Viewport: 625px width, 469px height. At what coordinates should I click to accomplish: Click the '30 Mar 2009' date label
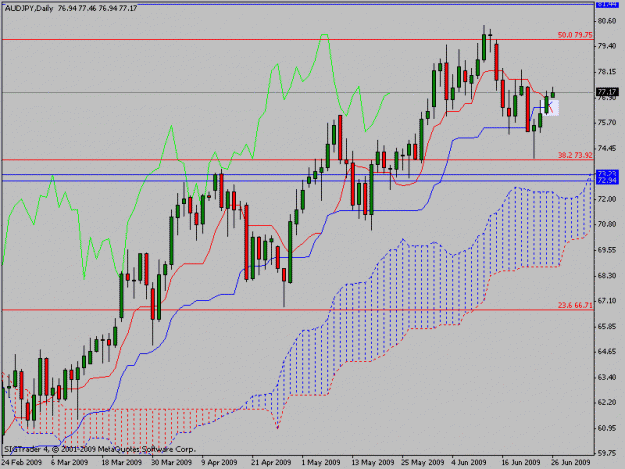171,462
